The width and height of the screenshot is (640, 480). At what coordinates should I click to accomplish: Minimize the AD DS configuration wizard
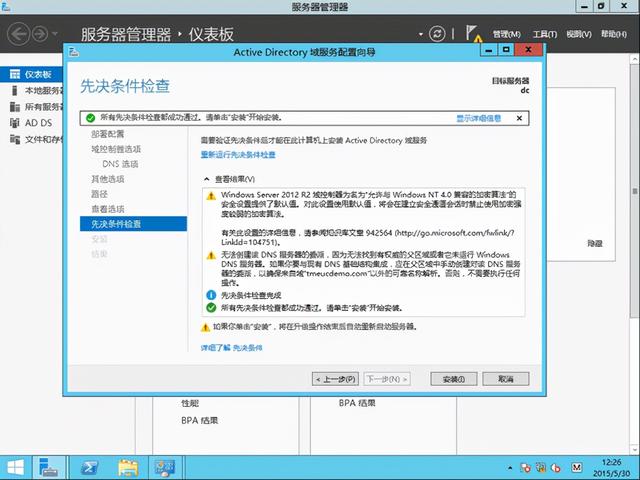tap(489, 50)
